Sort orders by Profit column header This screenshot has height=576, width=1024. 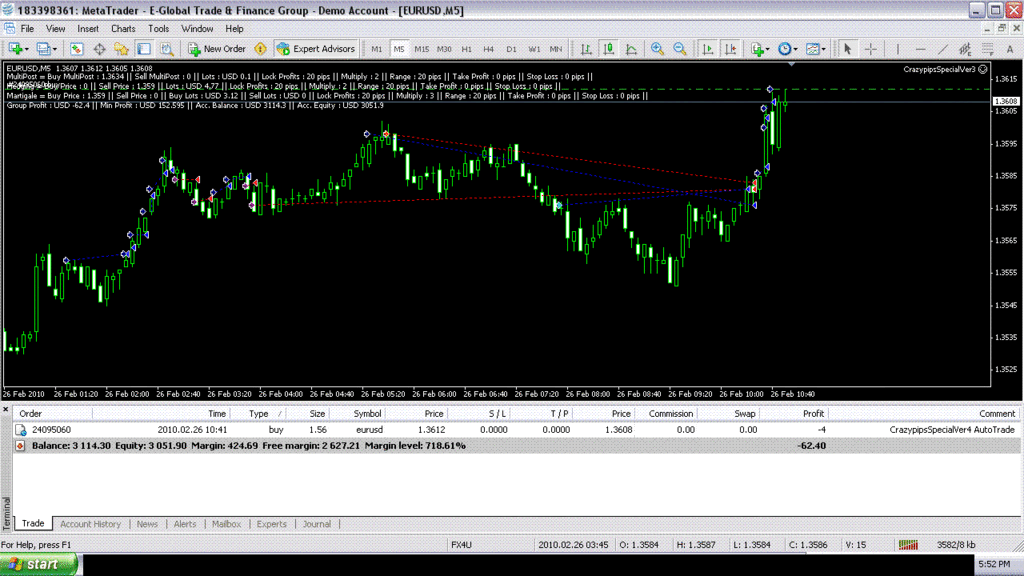pos(813,413)
